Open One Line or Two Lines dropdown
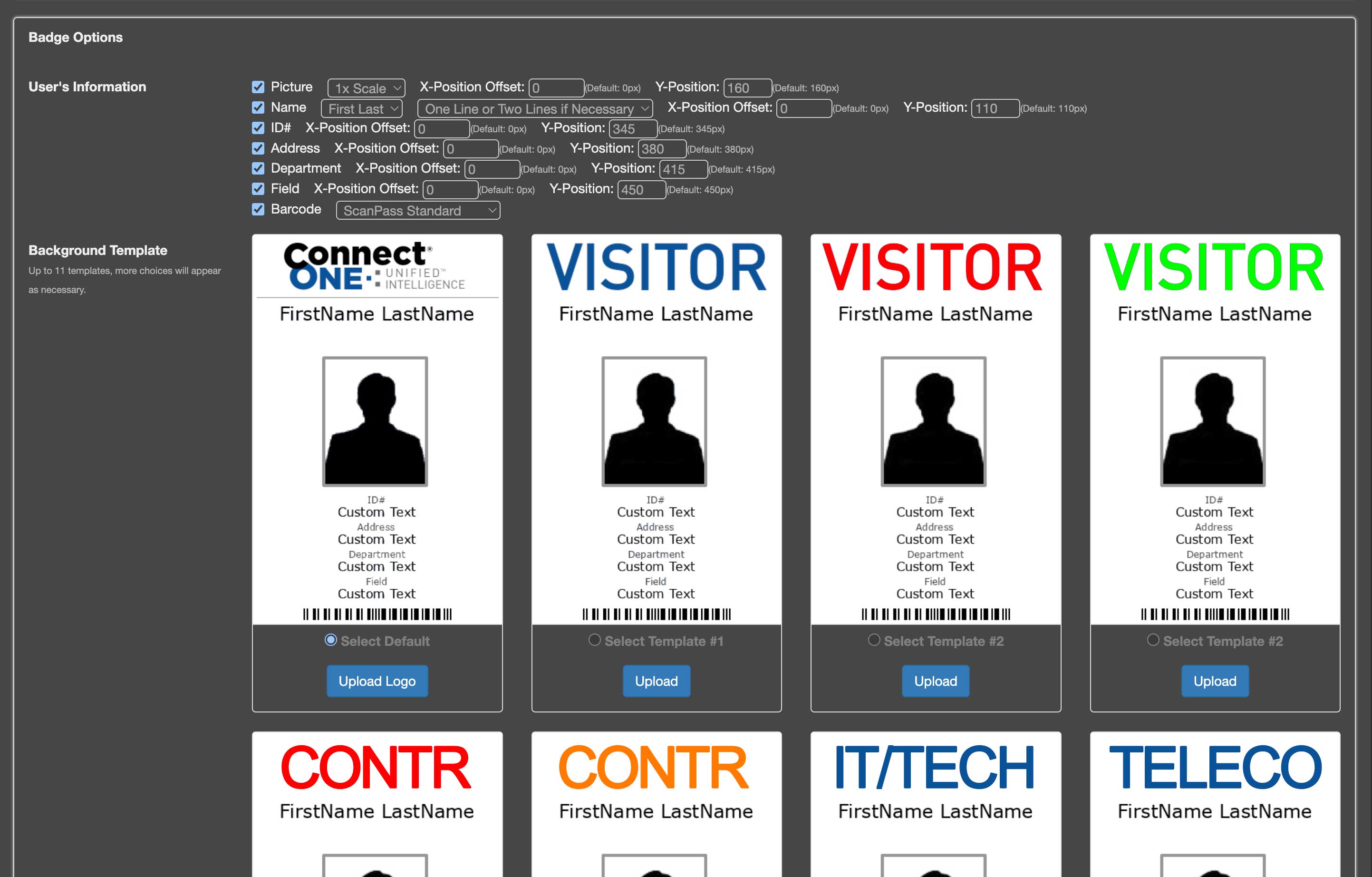 pos(535,109)
